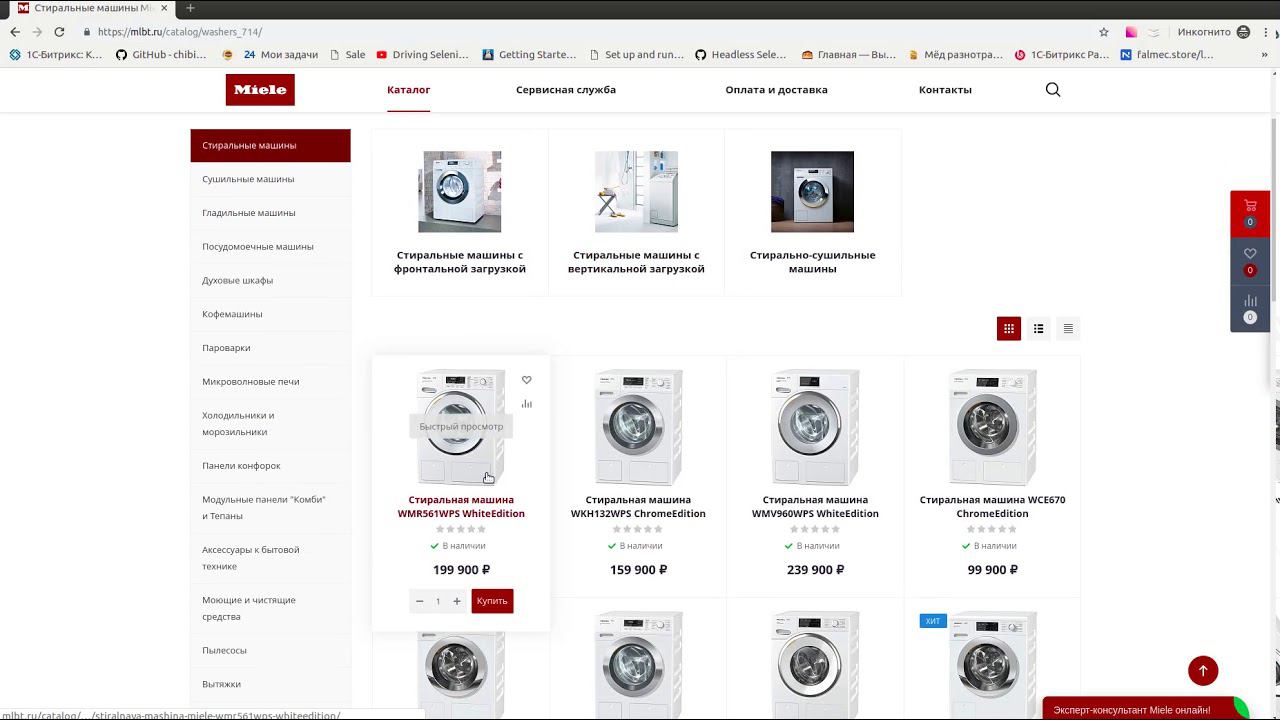Click Быстрый просмотр on WMR561WPS
Image resolution: width=1280 pixels, height=720 pixels.
pyautogui.click(x=461, y=426)
